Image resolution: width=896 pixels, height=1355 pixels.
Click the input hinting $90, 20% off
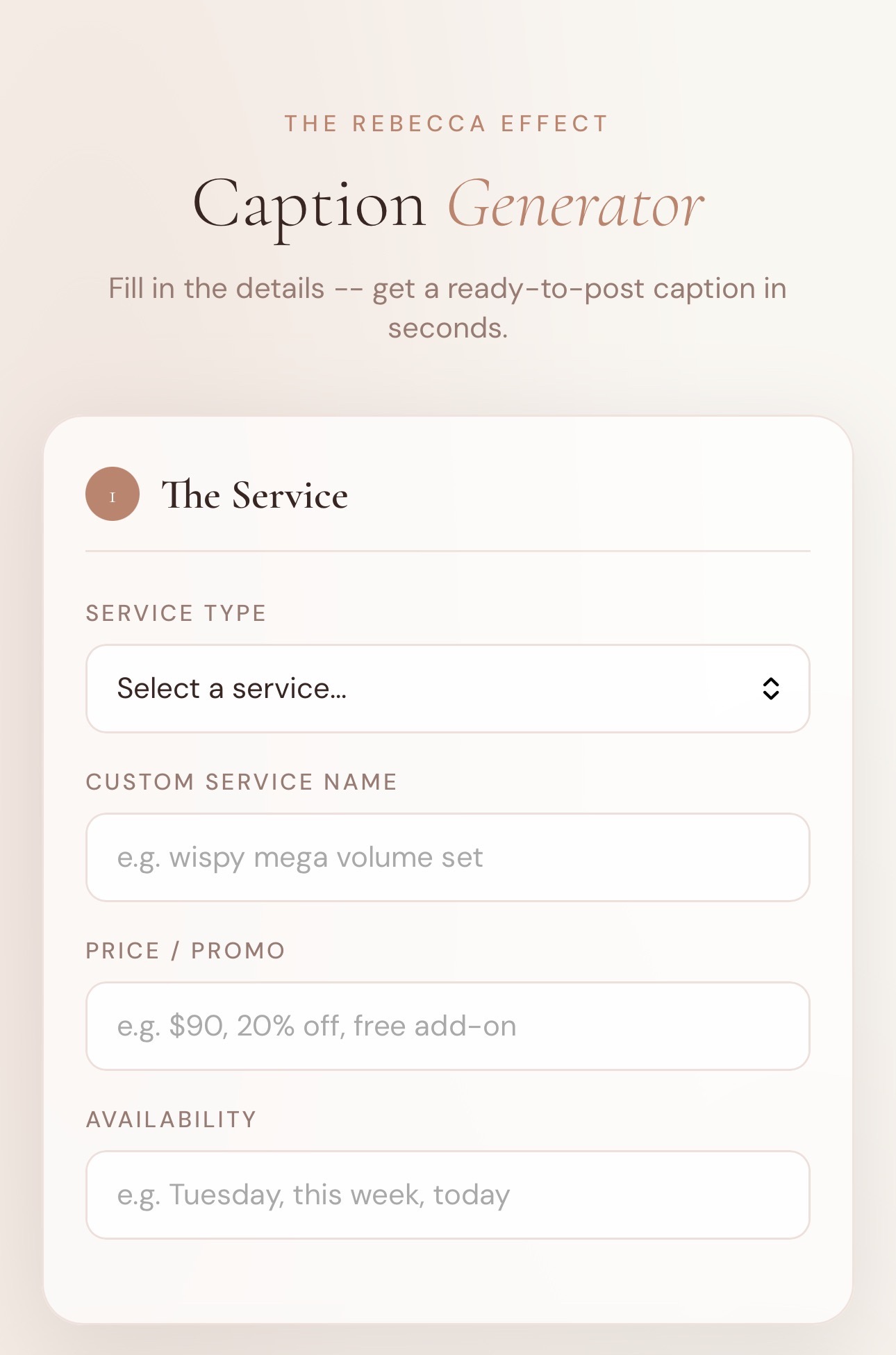(448, 1026)
